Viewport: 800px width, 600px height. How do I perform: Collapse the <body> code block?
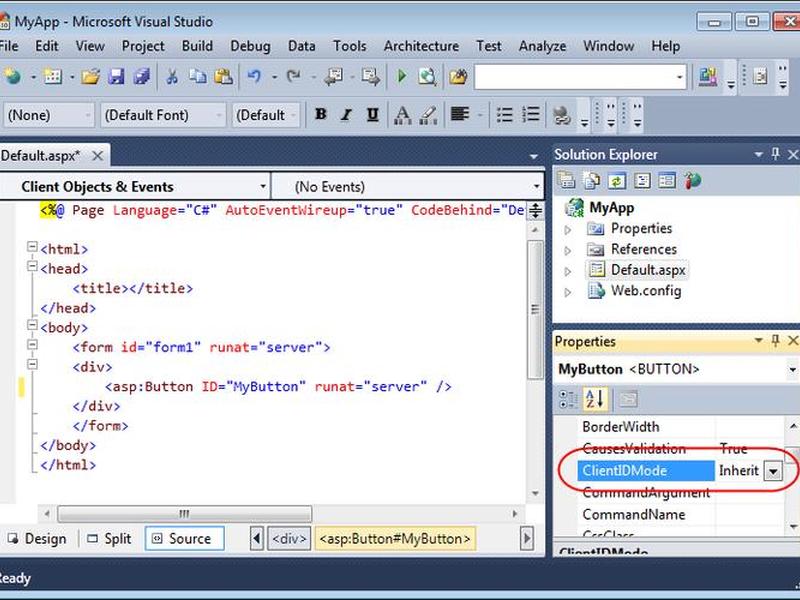[x=32, y=325]
